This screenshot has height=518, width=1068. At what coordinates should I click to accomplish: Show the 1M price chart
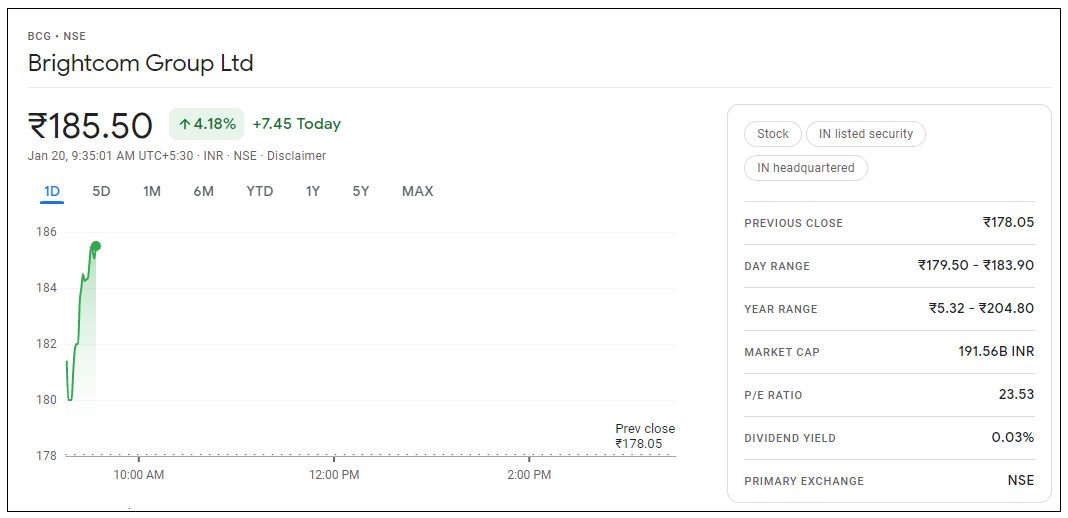pyautogui.click(x=152, y=191)
